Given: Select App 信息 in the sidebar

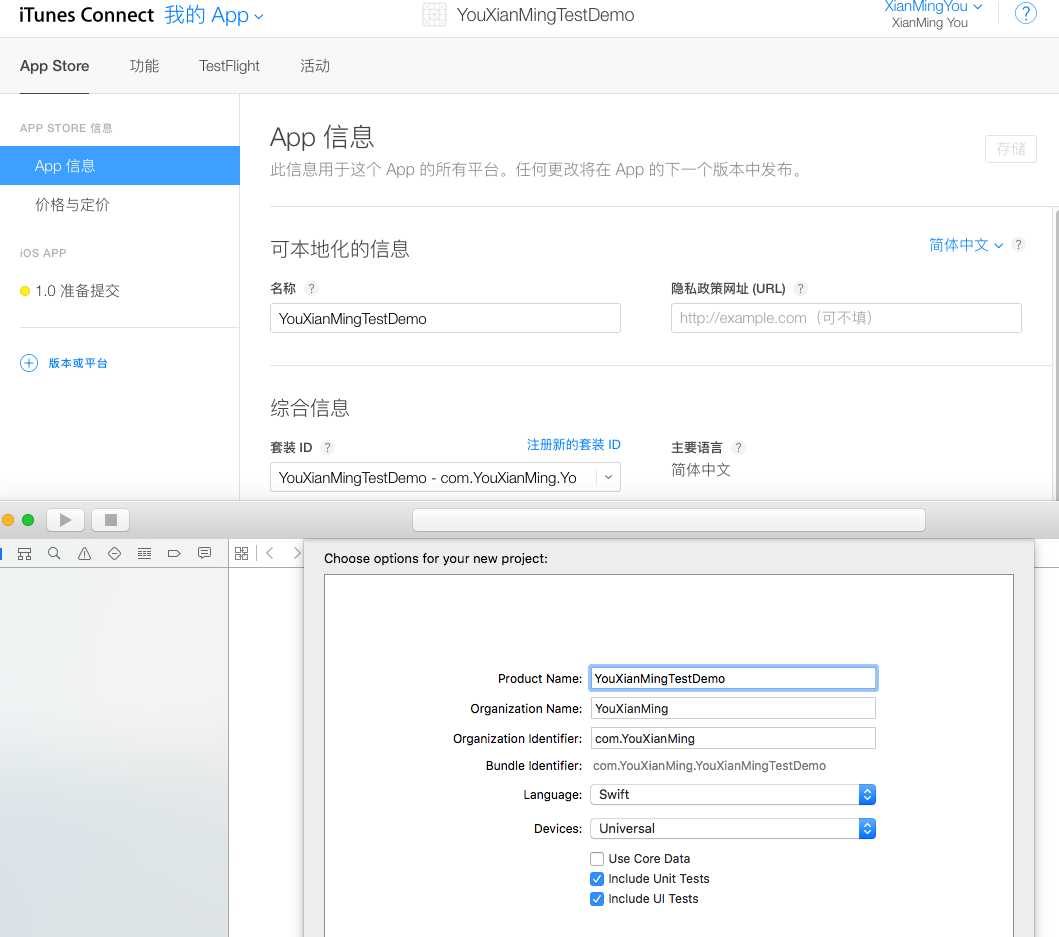Looking at the screenshot, I should click(120, 166).
